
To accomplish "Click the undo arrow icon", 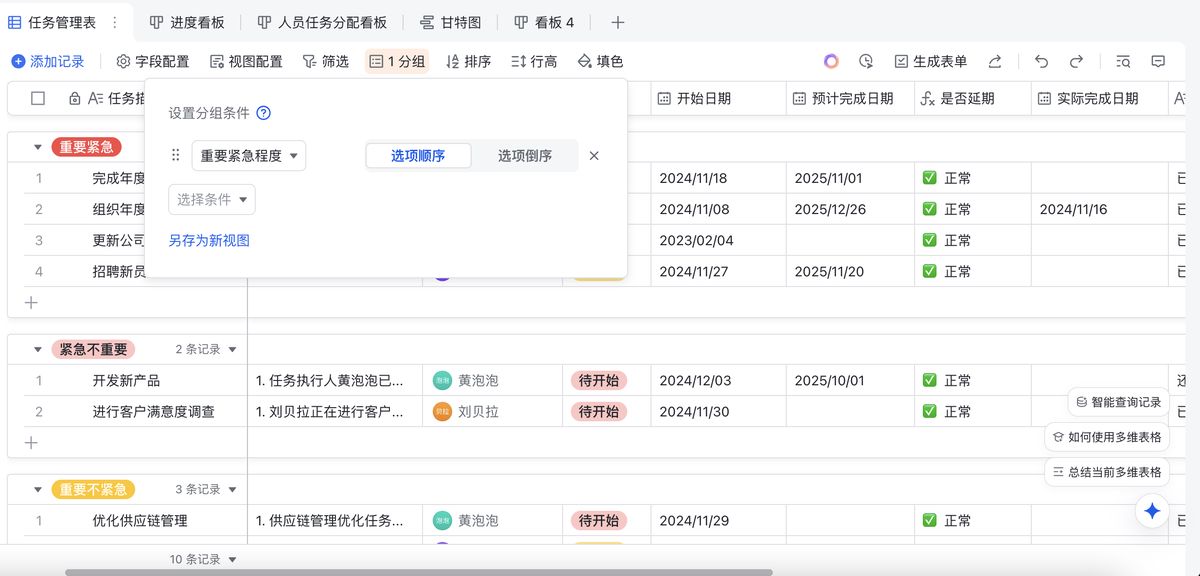I will (x=1041, y=61).
